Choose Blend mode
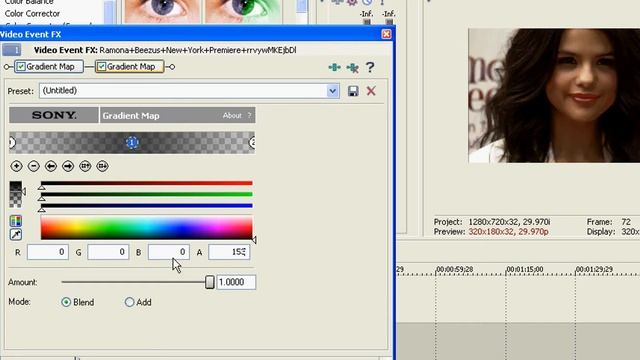The image size is (640, 360). point(66,302)
